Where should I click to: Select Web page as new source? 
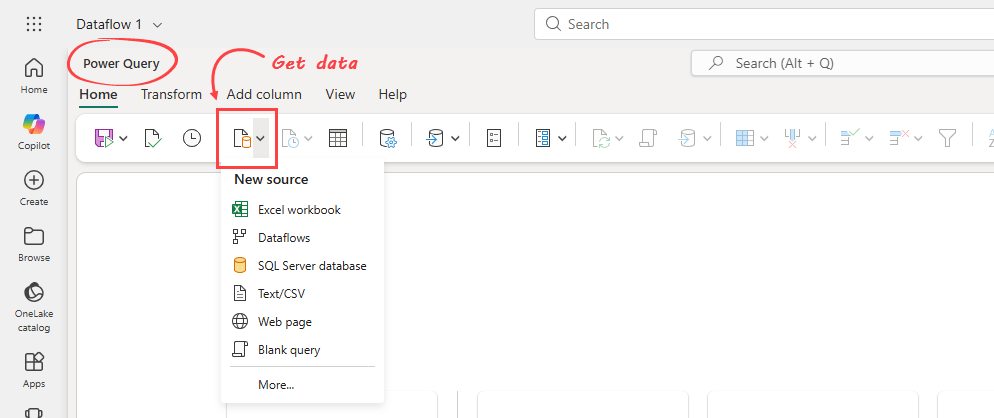(x=302, y=322)
